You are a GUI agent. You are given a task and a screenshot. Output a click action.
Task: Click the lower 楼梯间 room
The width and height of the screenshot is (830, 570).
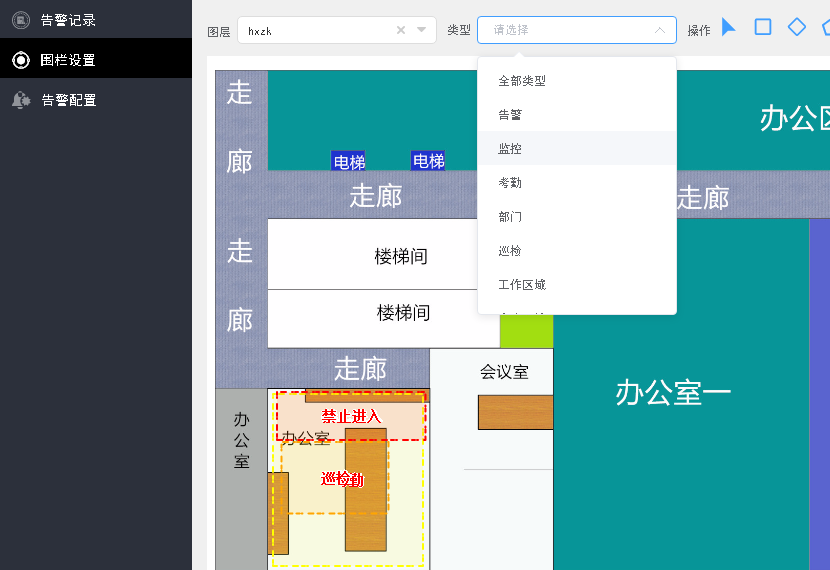coord(384,319)
